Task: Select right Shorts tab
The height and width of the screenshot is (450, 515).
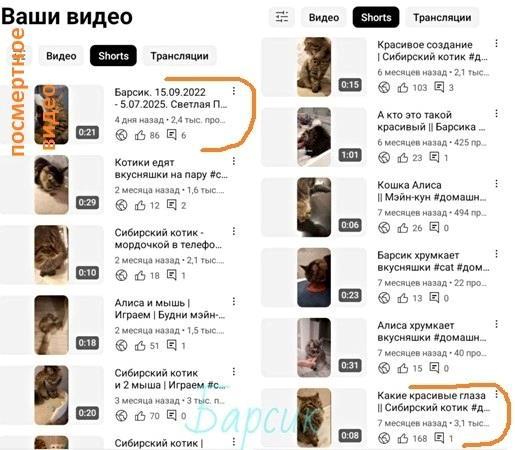Action: (376, 17)
